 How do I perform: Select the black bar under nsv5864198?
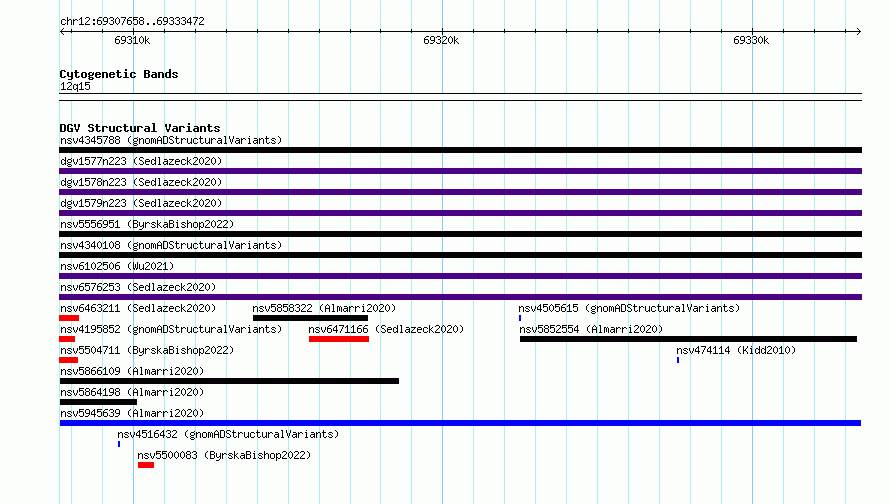pos(98,402)
